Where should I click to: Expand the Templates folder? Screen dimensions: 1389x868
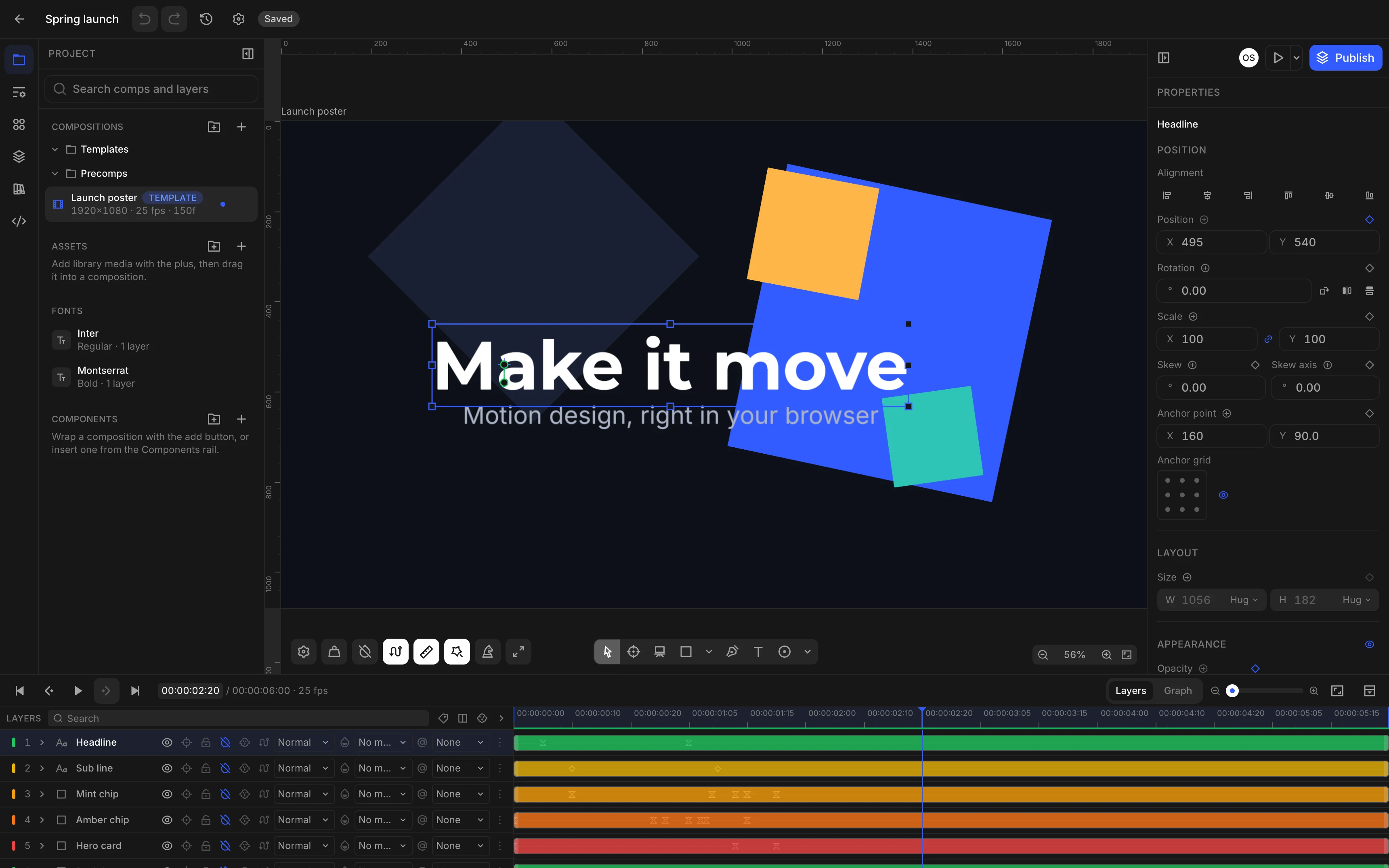pos(55,149)
